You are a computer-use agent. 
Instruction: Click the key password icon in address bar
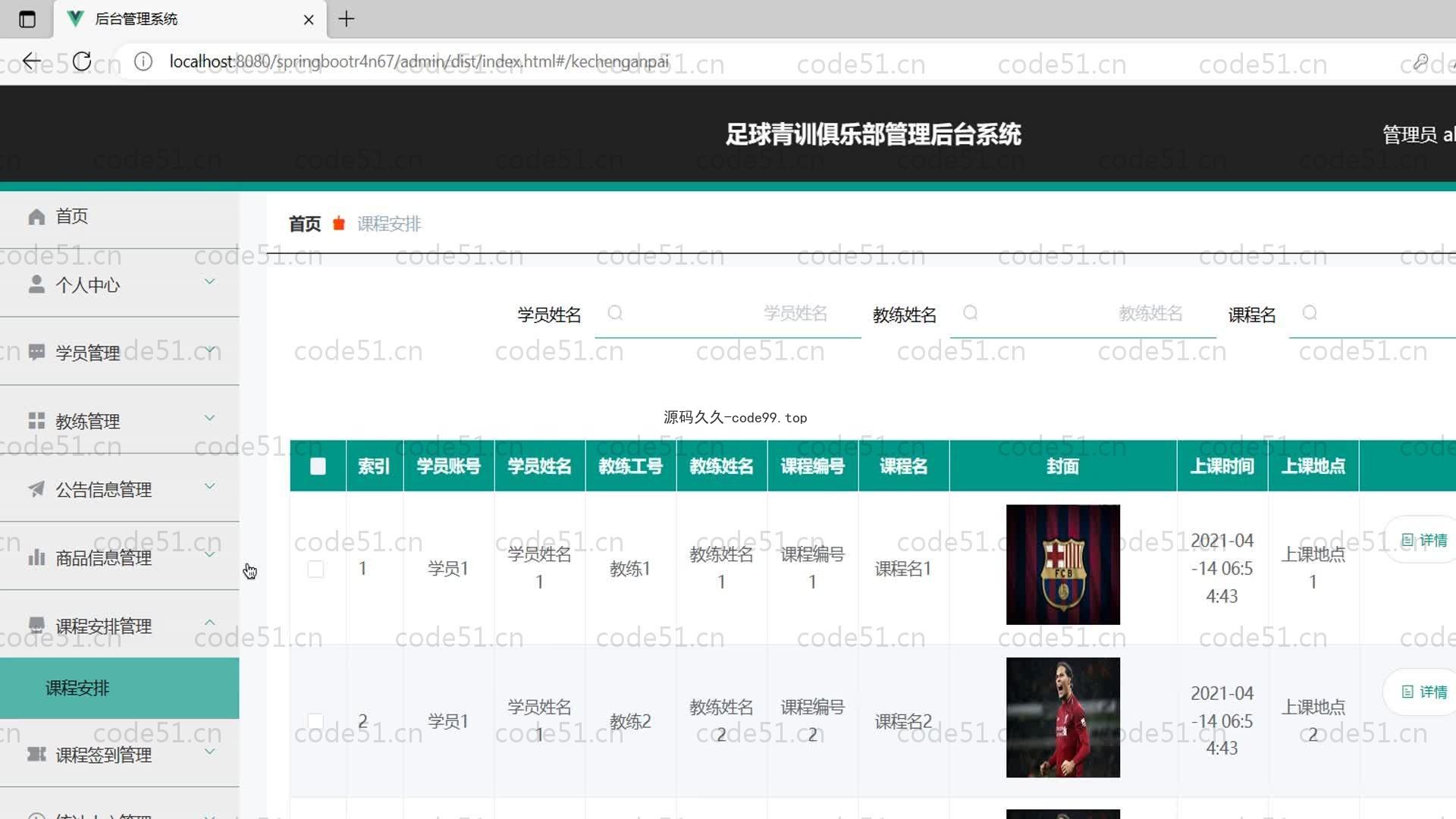pos(1420,62)
